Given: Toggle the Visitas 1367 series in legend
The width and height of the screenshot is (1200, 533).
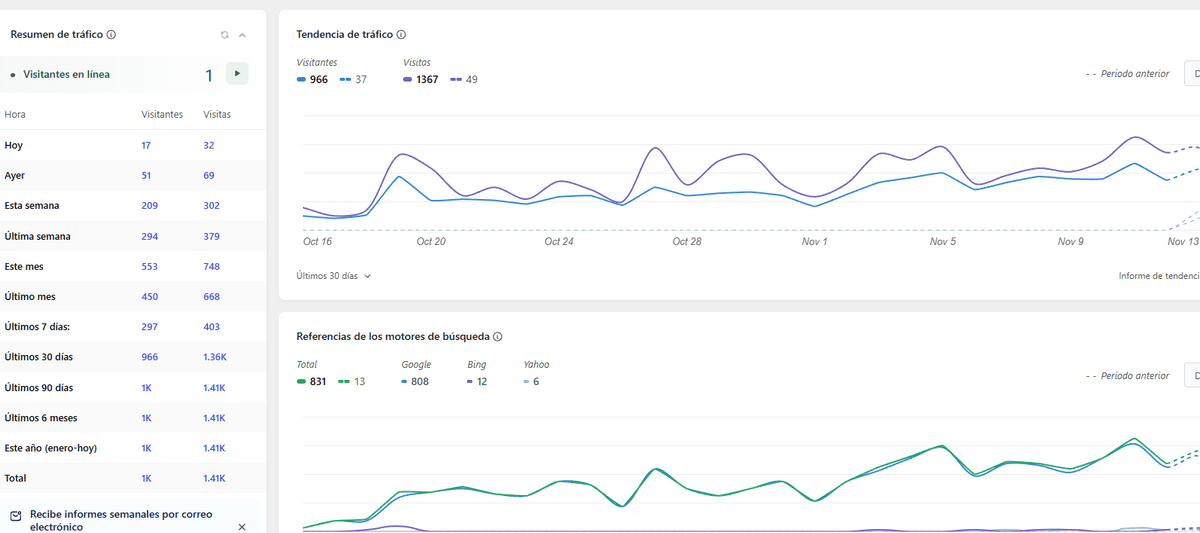Looking at the screenshot, I should 420,80.
